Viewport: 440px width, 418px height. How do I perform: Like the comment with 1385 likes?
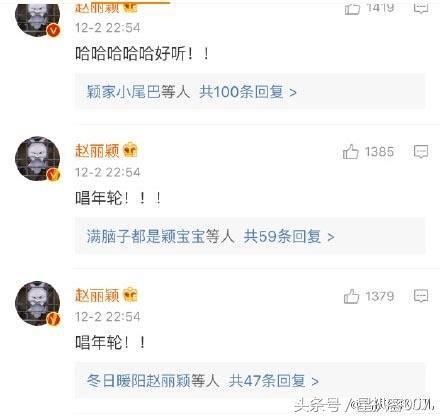click(x=351, y=152)
